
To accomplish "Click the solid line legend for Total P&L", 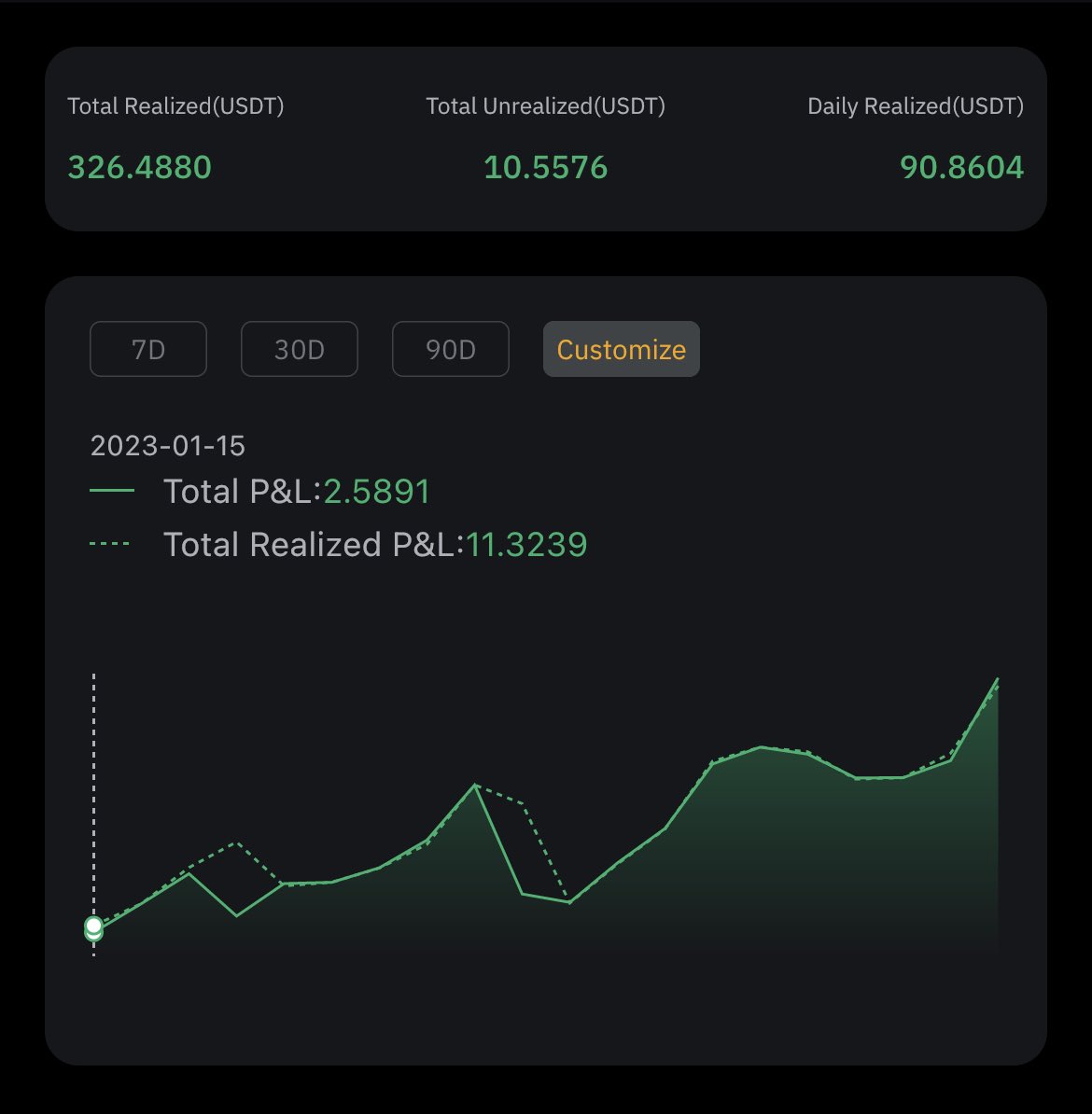I will click(112, 490).
